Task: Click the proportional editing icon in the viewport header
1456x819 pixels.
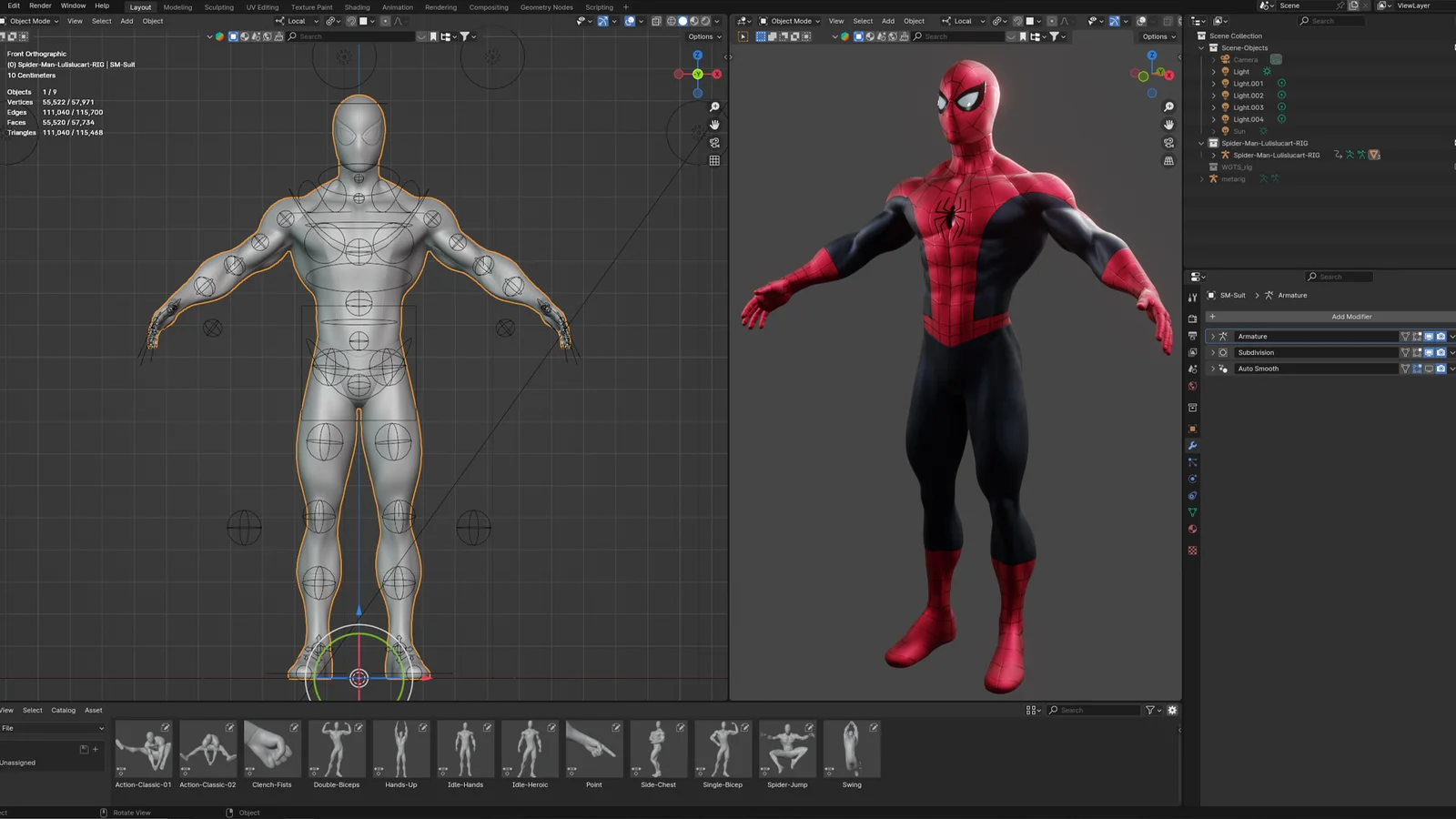Action: coord(385,21)
